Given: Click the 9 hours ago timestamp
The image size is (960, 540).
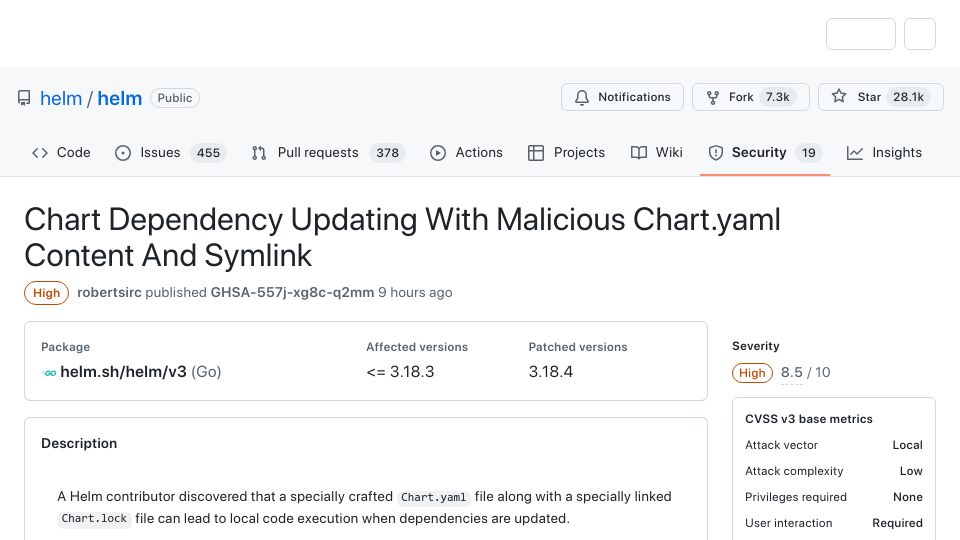Looking at the screenshot, I should 415,293.
